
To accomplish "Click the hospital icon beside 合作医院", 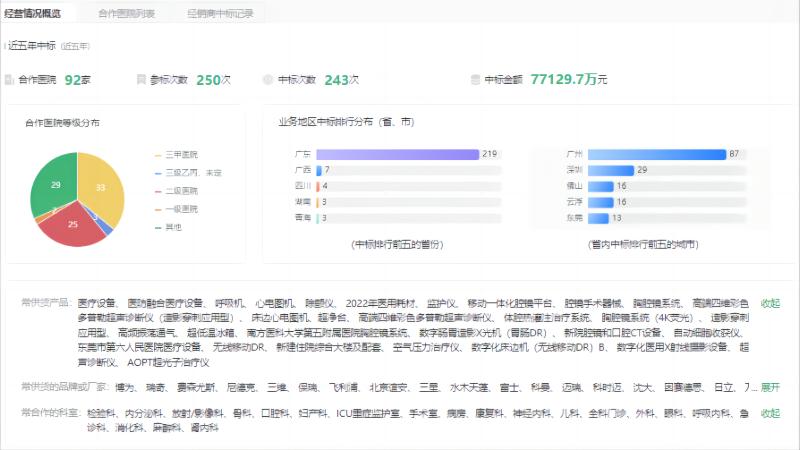I will click(x=9, y=80).
